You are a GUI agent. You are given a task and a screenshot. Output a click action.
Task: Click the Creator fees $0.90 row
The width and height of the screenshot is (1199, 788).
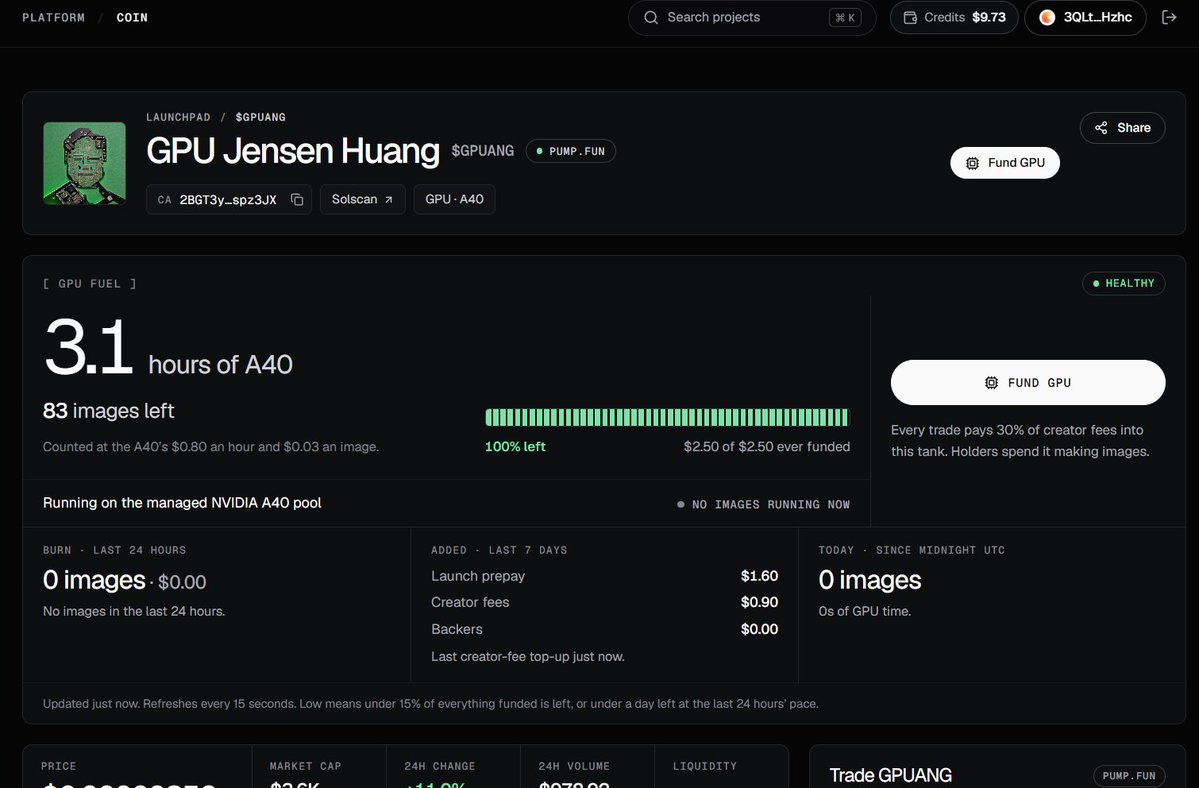[x=604, y=602]
